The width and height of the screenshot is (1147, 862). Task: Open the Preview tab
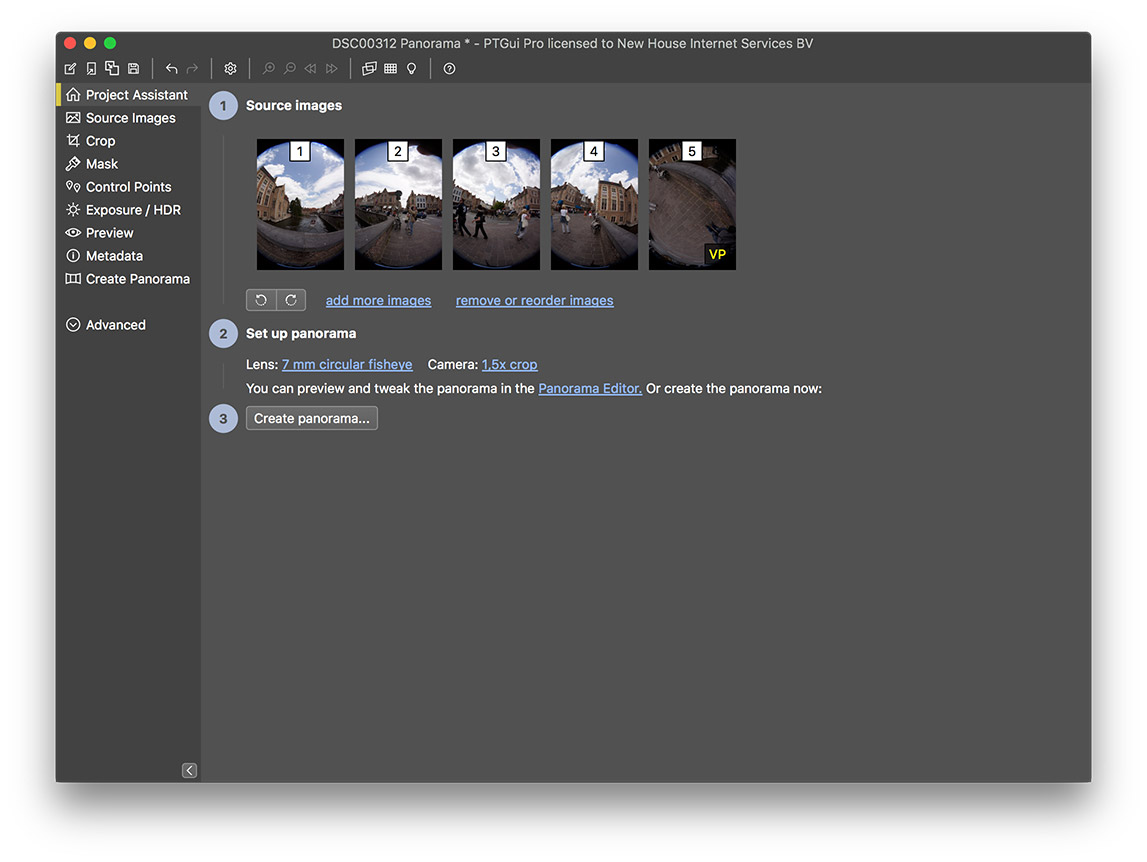(x=127, y=233)
